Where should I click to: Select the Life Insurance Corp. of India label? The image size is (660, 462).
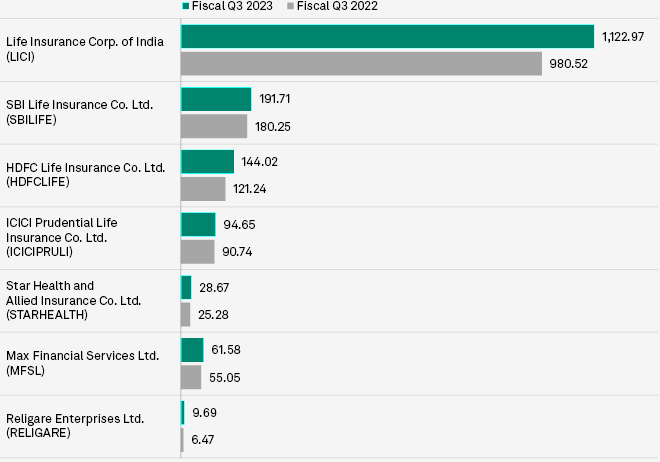click(85, 49)
